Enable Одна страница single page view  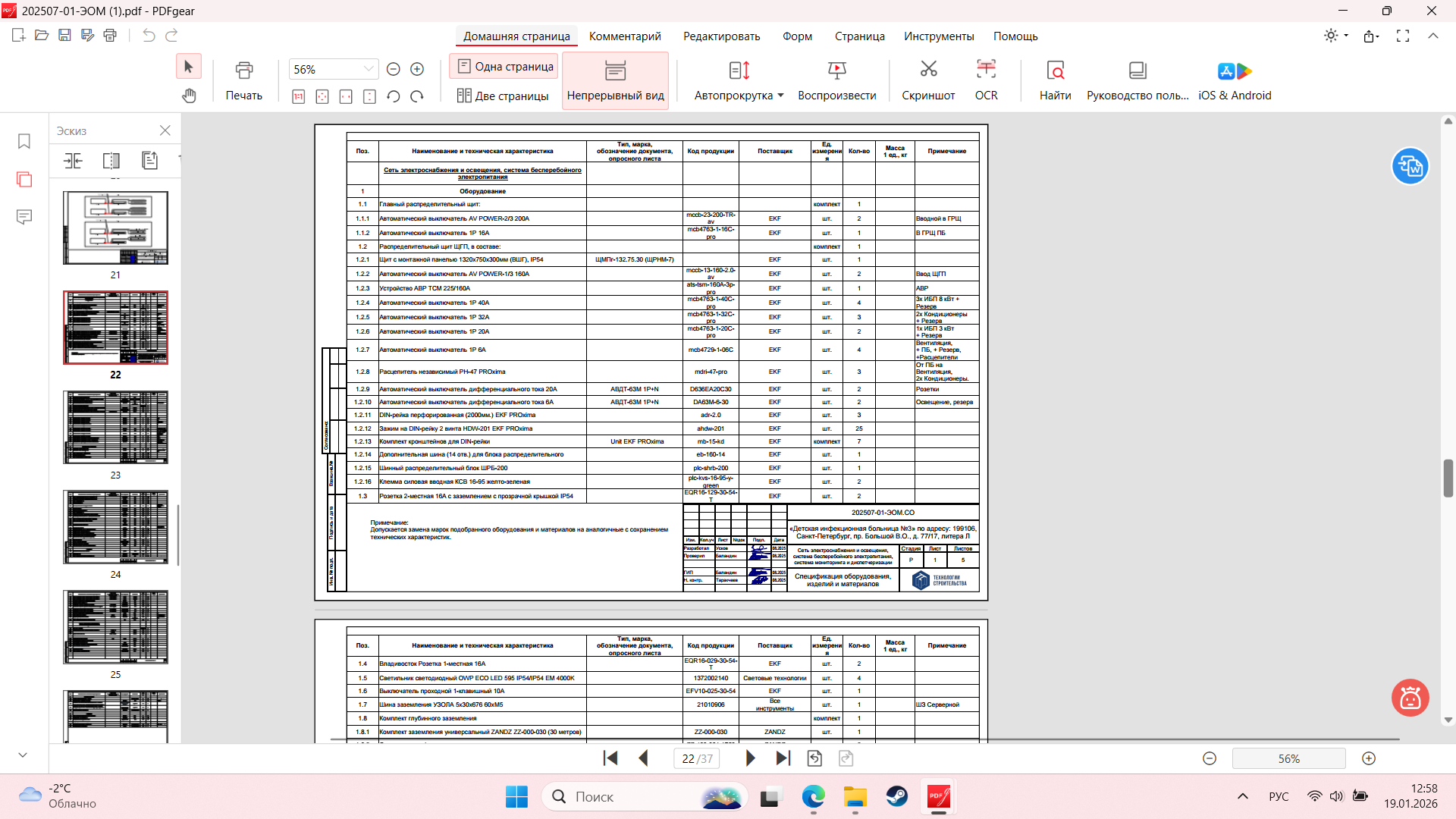click(x=505, y=67)
